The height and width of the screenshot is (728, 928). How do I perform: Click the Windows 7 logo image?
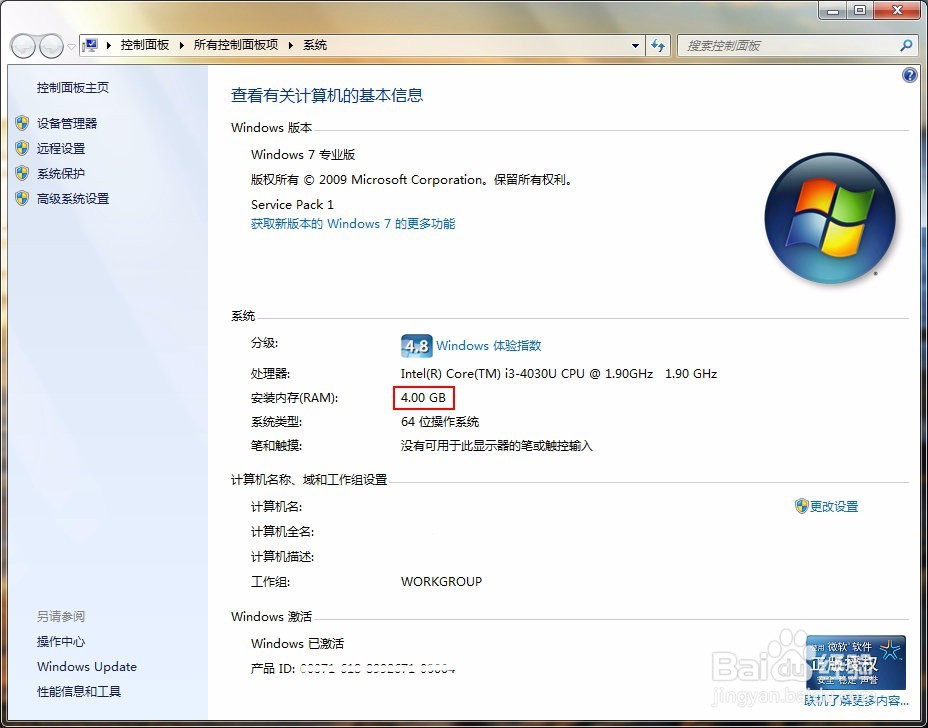[830, 218]
